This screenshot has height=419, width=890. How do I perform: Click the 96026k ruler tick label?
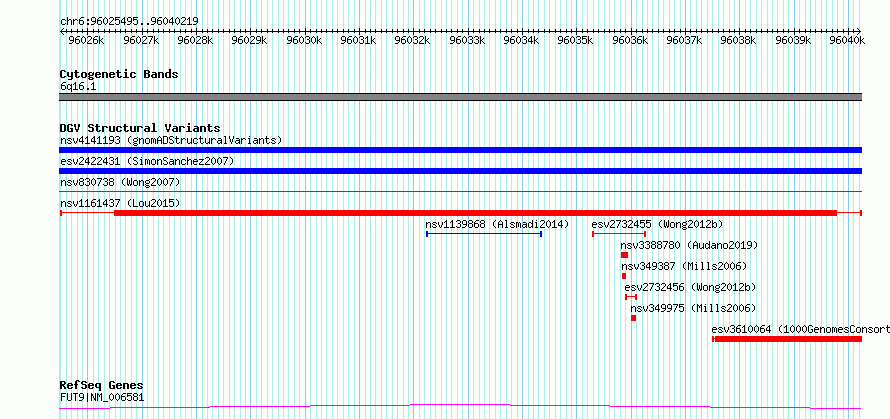point(86,40)
